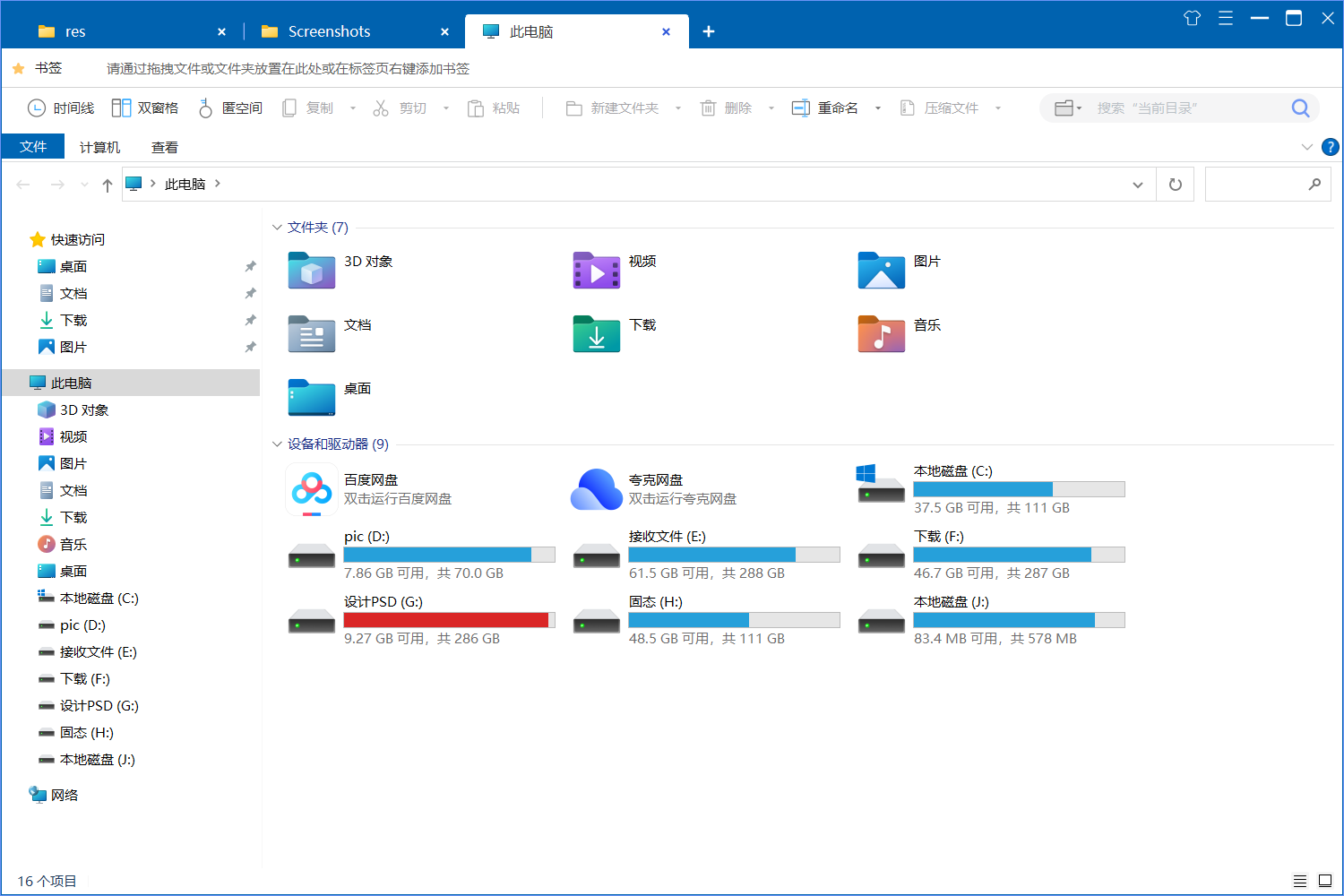This screenshot has height=896, width=1344.
Task: Click the 书签 bookmarks button
Action: pyautogui.click(x=38, y=68)
